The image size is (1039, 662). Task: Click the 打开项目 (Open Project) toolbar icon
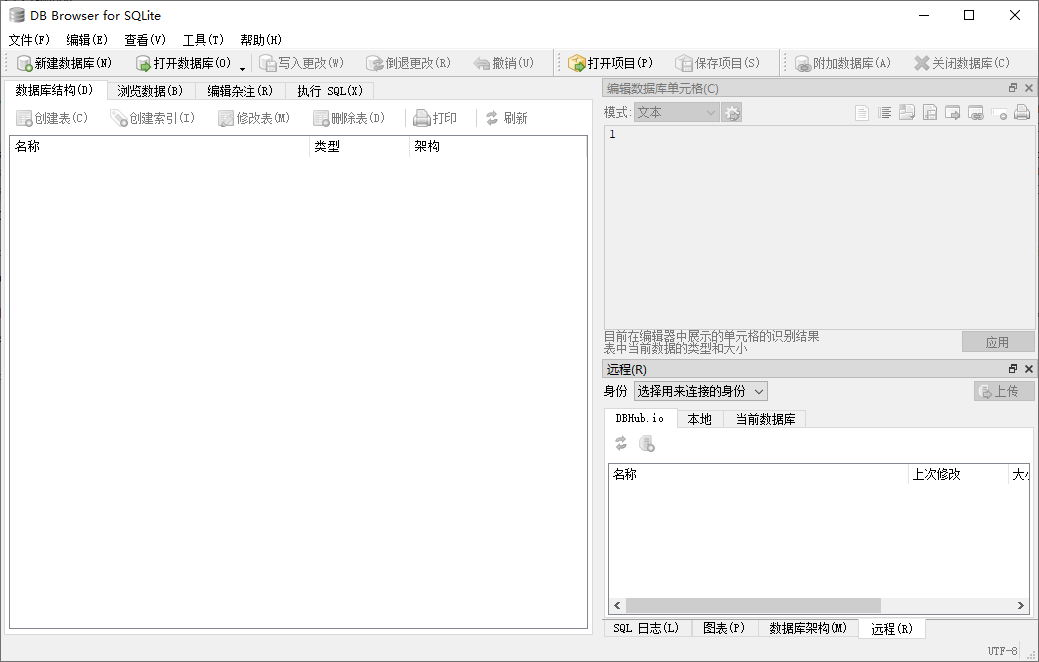577,63
